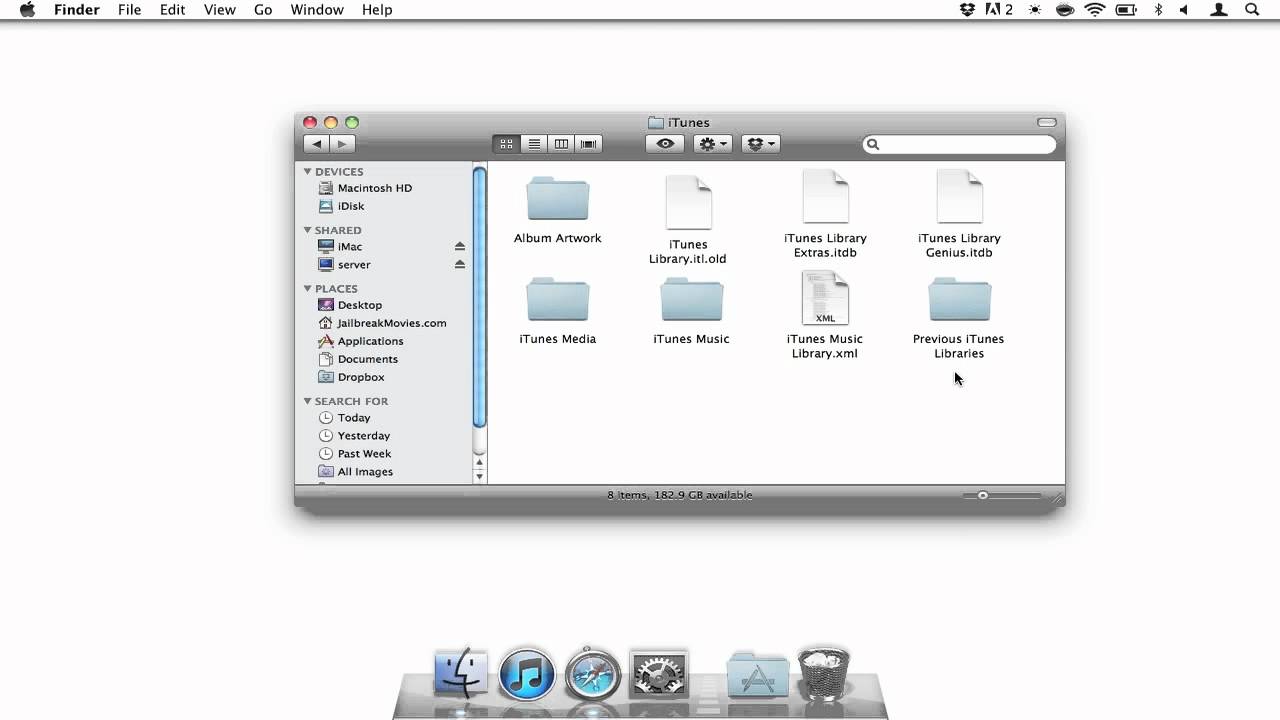Open the Album Artwork folder icon

pyautogui.click(x=558, y=198)
